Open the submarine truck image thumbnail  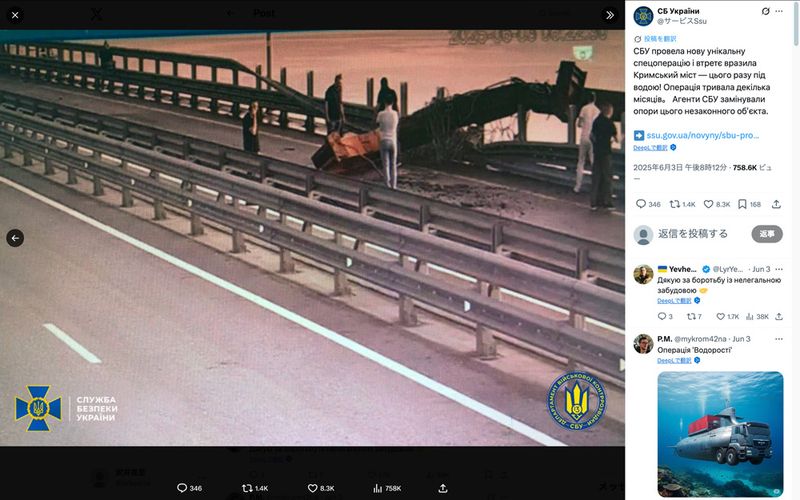point(720,434)
